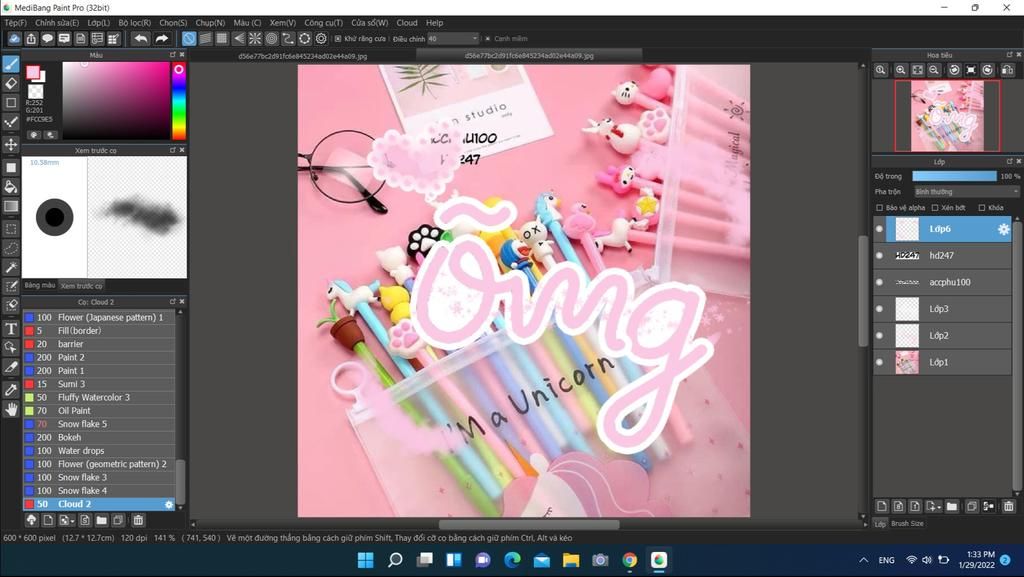The height and width of the screenshot is (577, 1024).
Task: Hide layer hd247 with its visibility dot
Action: click(880, 256)
